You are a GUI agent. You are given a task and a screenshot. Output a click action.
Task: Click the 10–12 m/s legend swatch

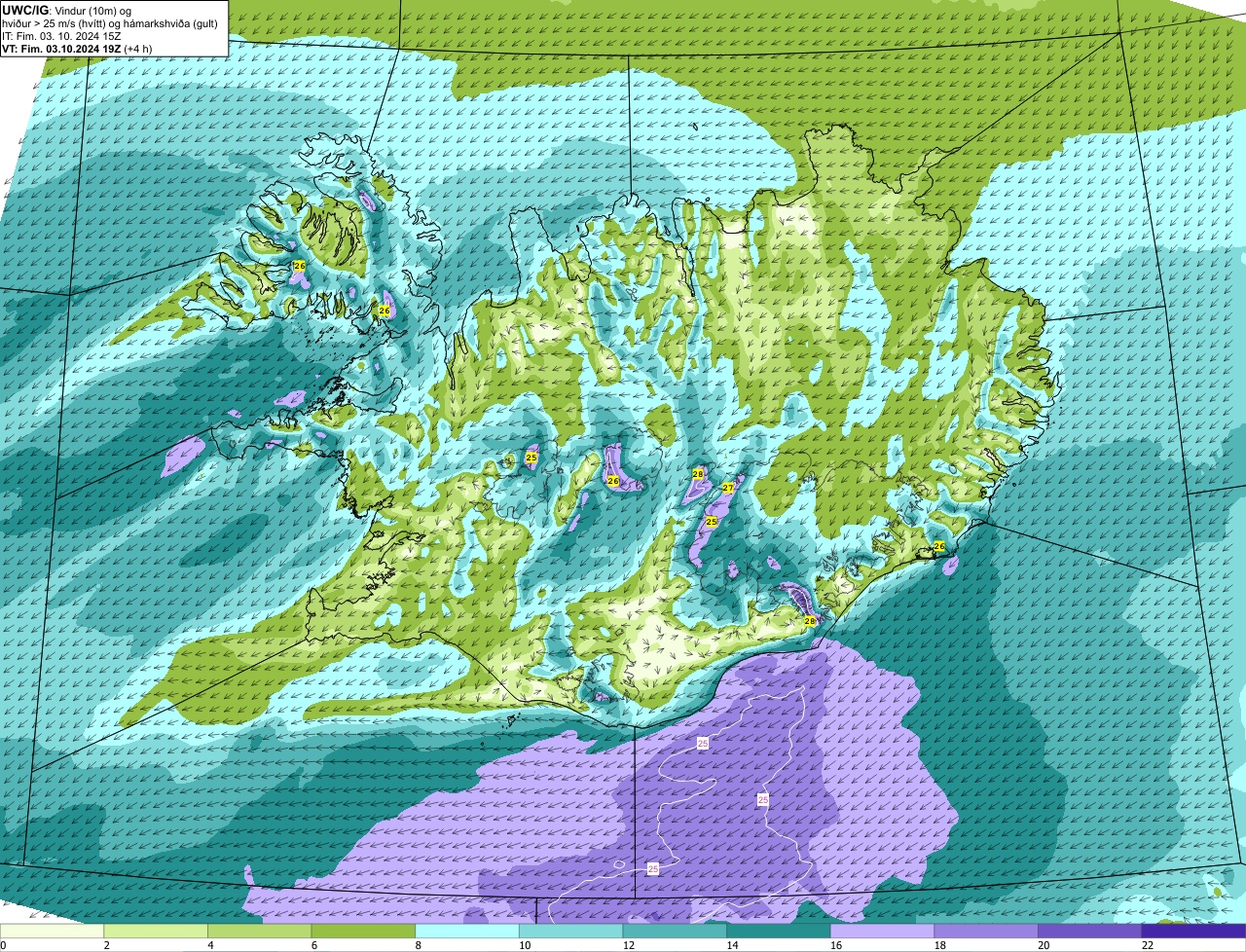pos(570,931)
